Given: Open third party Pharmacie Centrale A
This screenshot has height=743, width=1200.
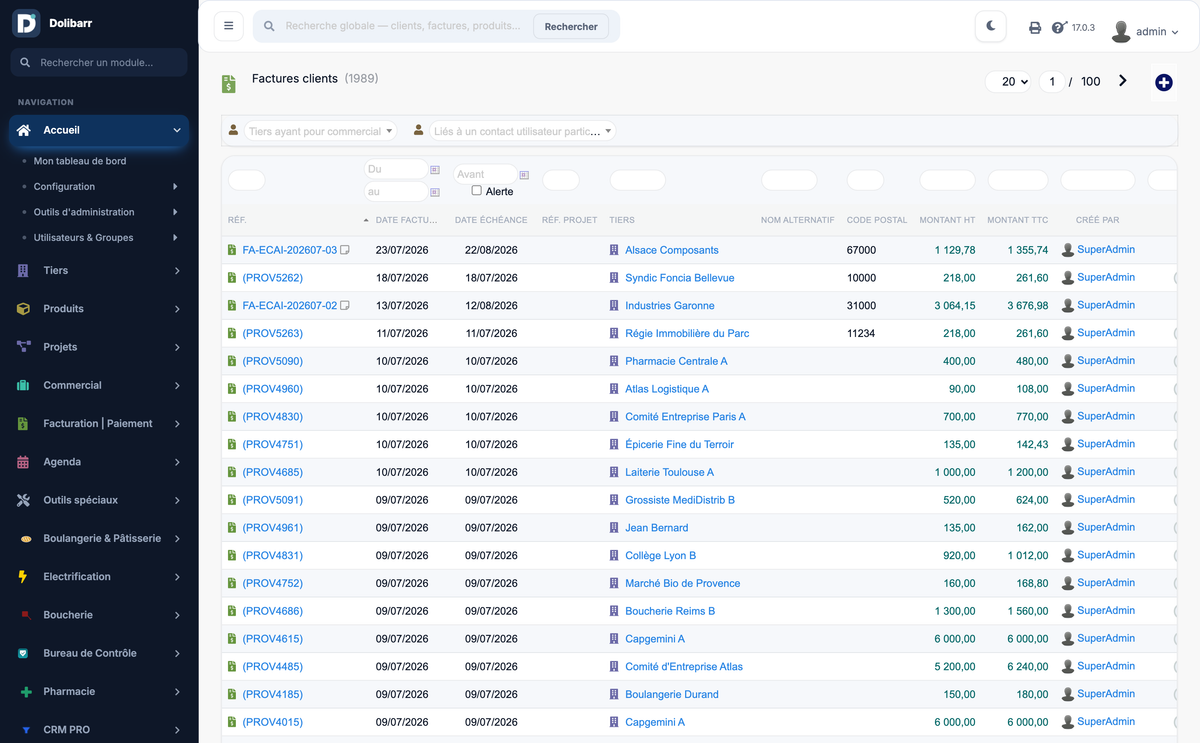Looking at the screenshot, I should pos(676,361).
